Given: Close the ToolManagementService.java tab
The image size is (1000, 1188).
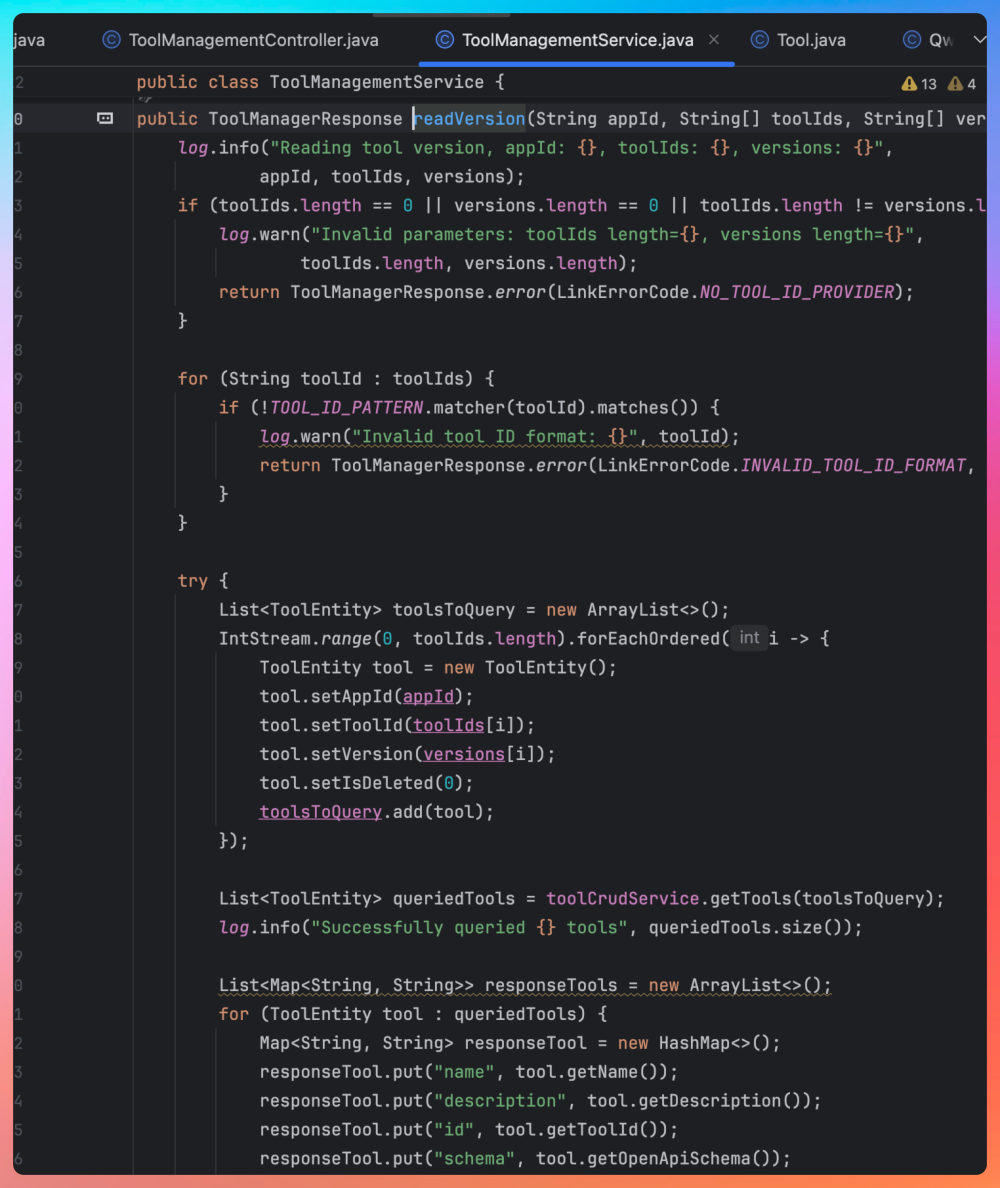Looking at the screenshot, I should 714,40.
